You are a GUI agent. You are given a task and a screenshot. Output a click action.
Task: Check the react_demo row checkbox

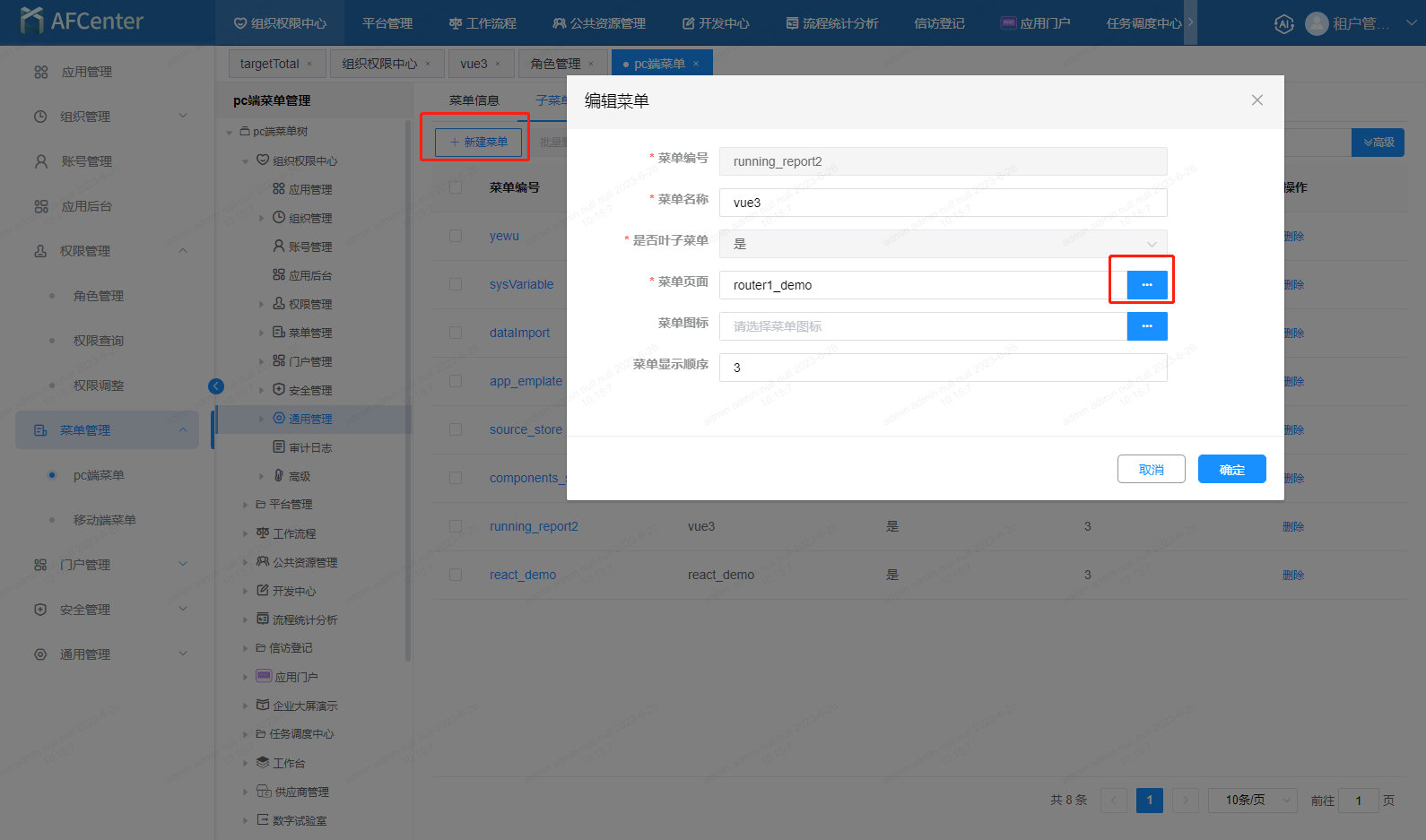tap(456, 575)
